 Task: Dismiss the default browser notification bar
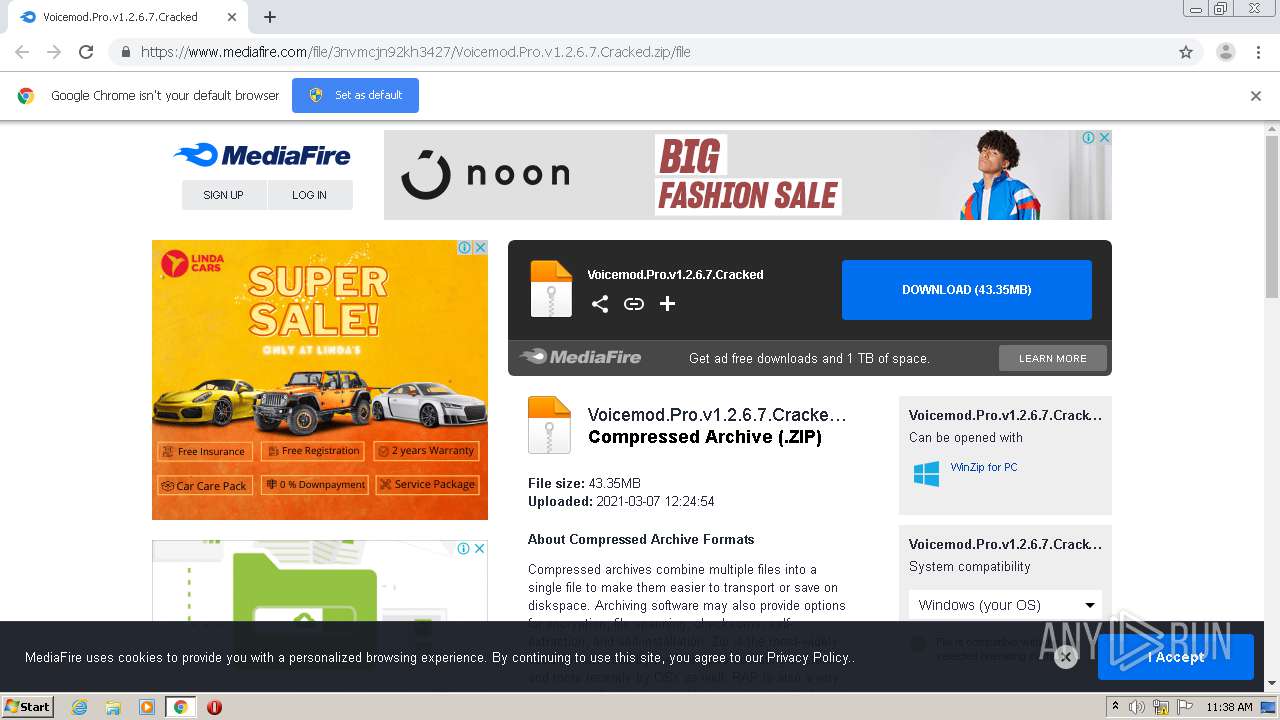[x=1256, y=96]
